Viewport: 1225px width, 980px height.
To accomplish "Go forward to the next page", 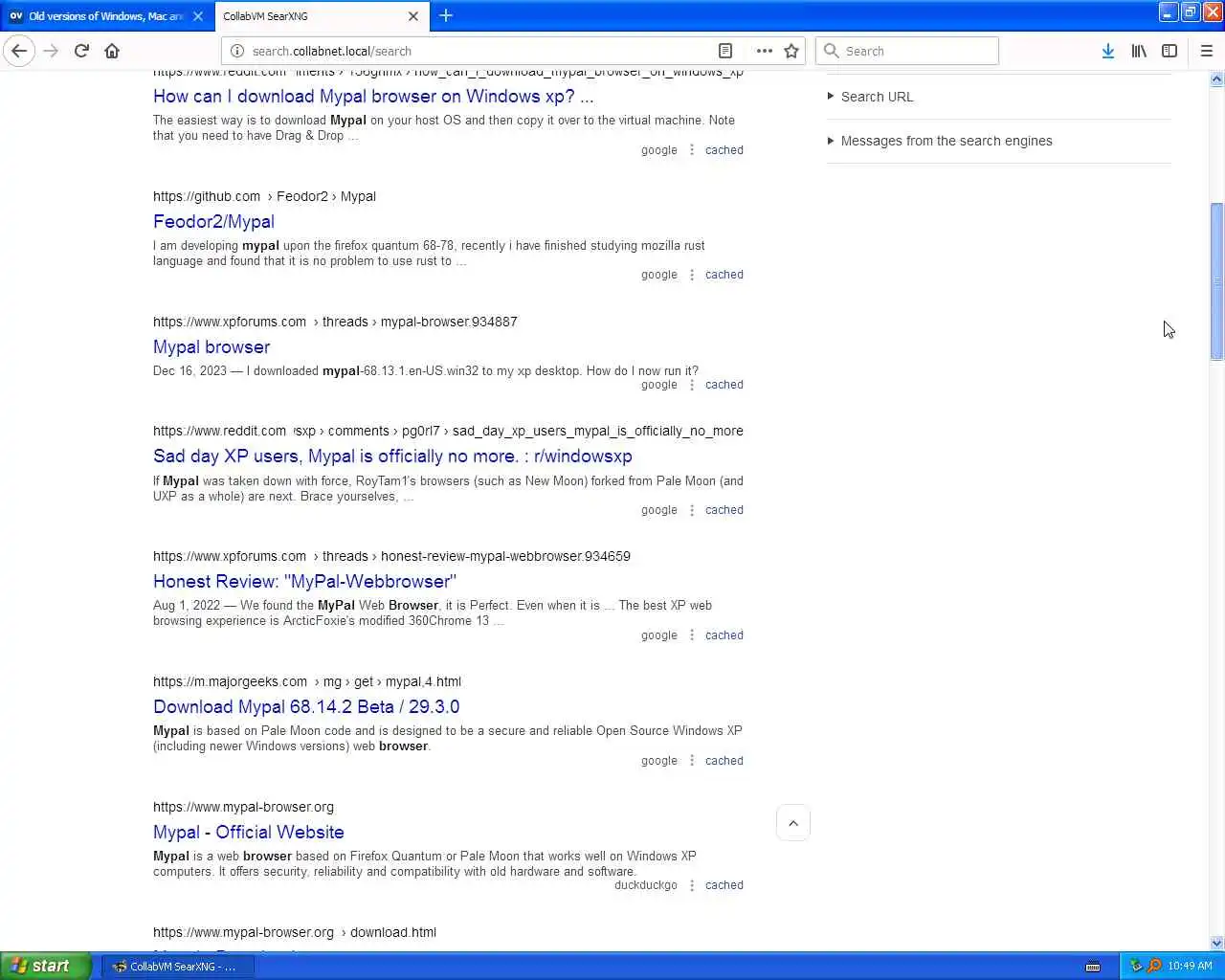I will pos(51,51).
